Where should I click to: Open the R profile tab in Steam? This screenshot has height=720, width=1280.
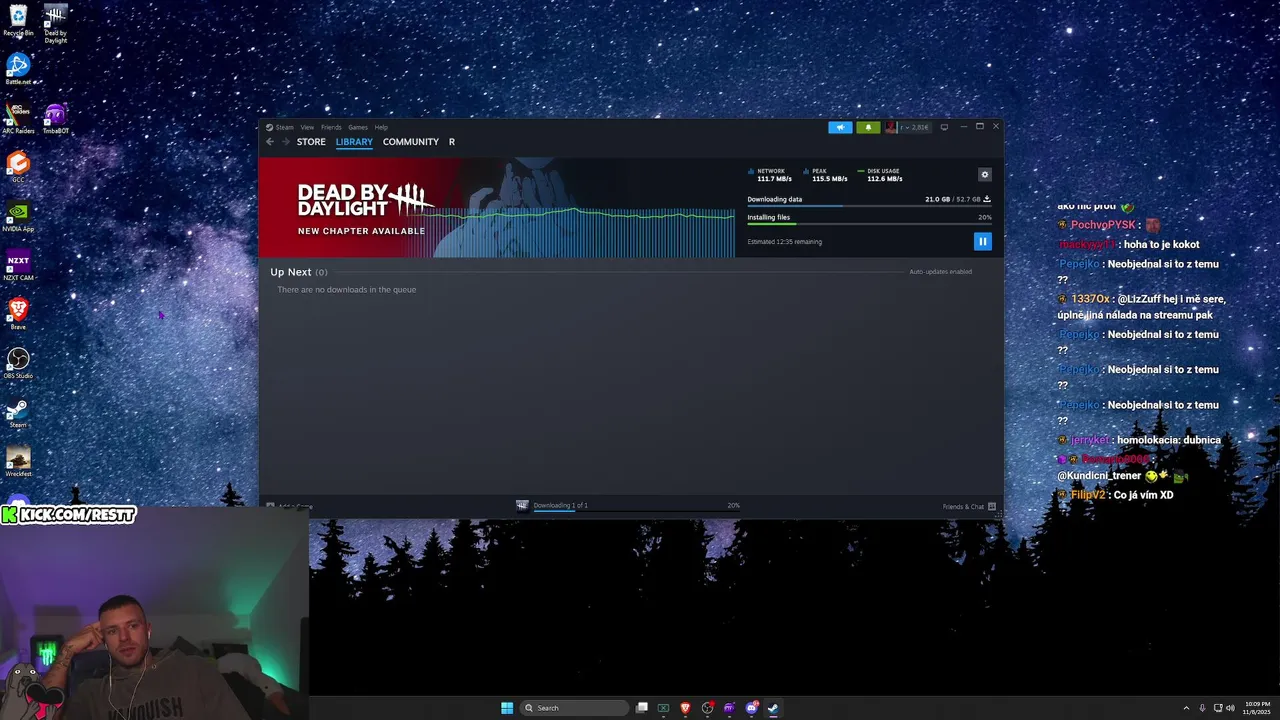(x=452, y=142)
